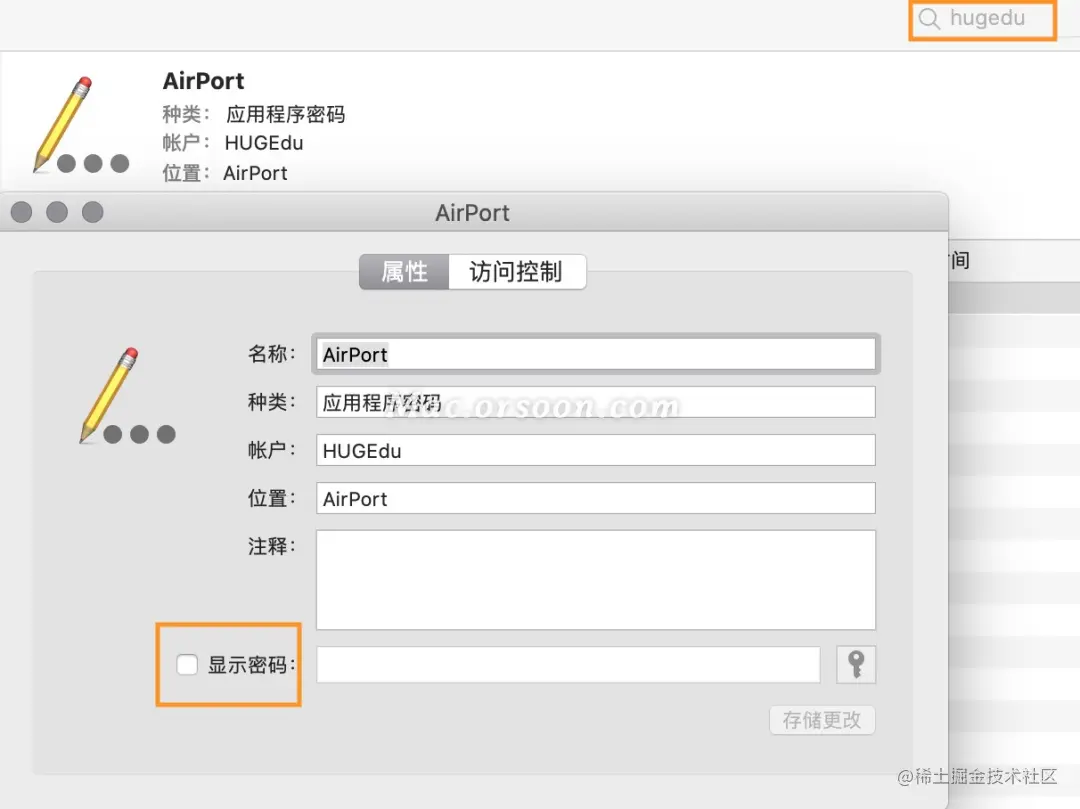
Task: Click the search magnifier icon in Keychain window
Action: (x=929, y=19)
